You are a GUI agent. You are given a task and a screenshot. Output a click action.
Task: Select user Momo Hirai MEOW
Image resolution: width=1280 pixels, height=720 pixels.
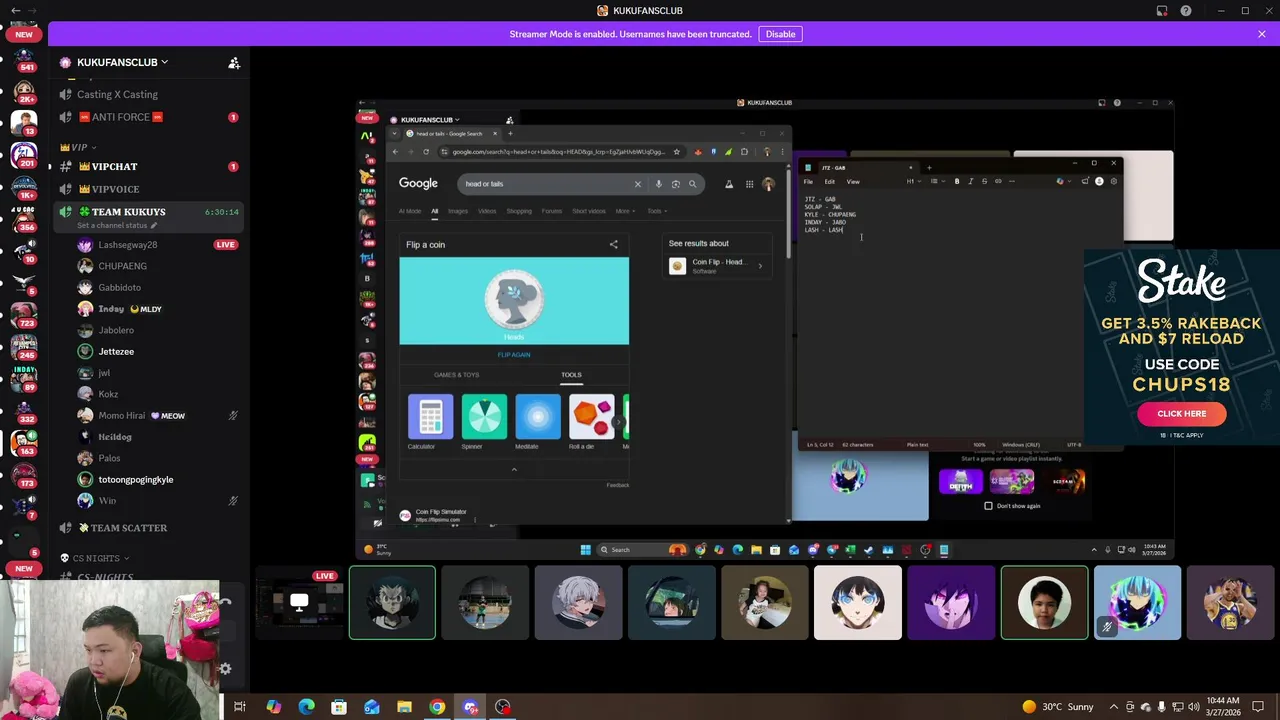point(158,416)
